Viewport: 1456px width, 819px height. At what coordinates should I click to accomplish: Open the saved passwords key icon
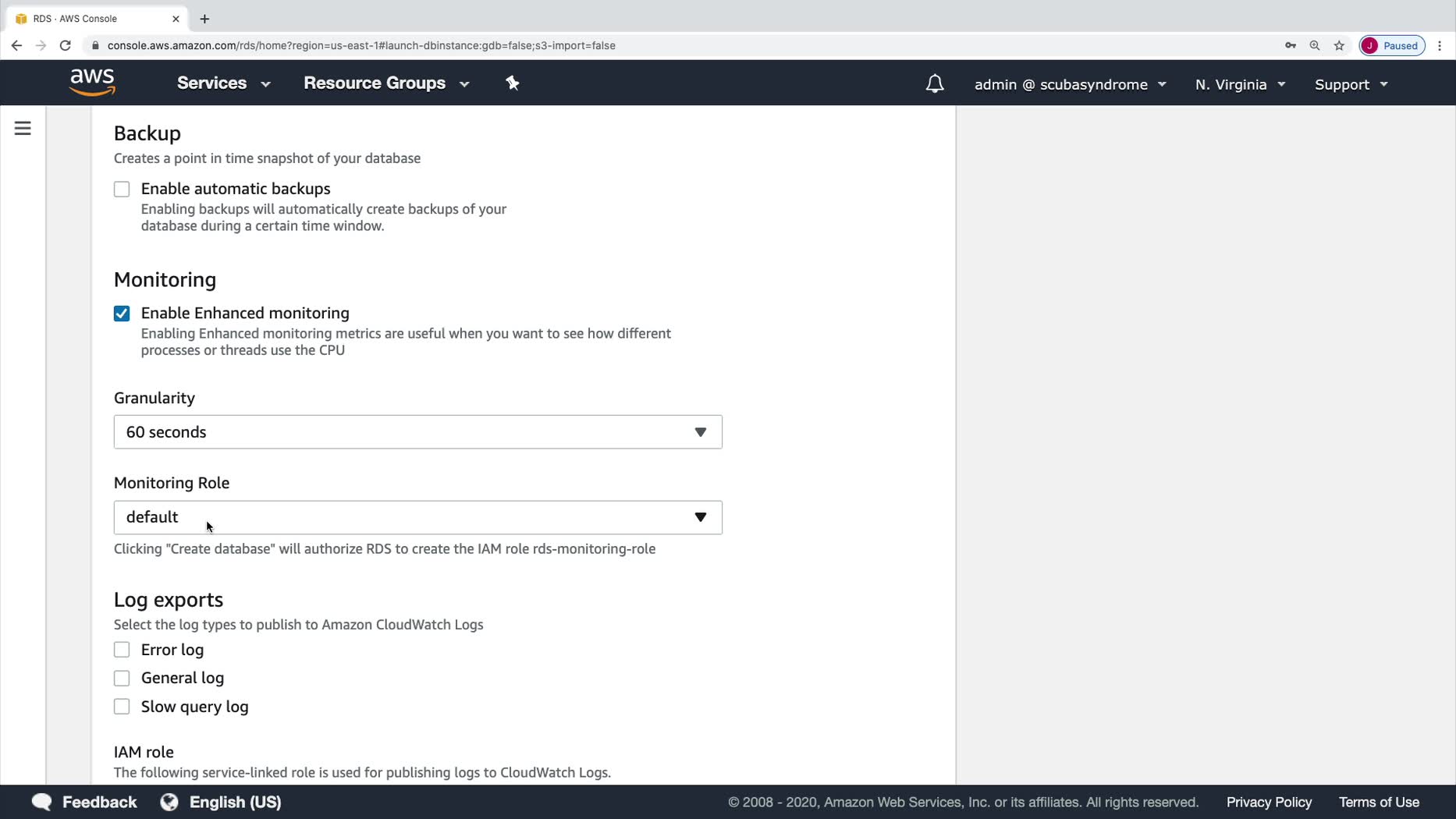tap(1291, 45)
